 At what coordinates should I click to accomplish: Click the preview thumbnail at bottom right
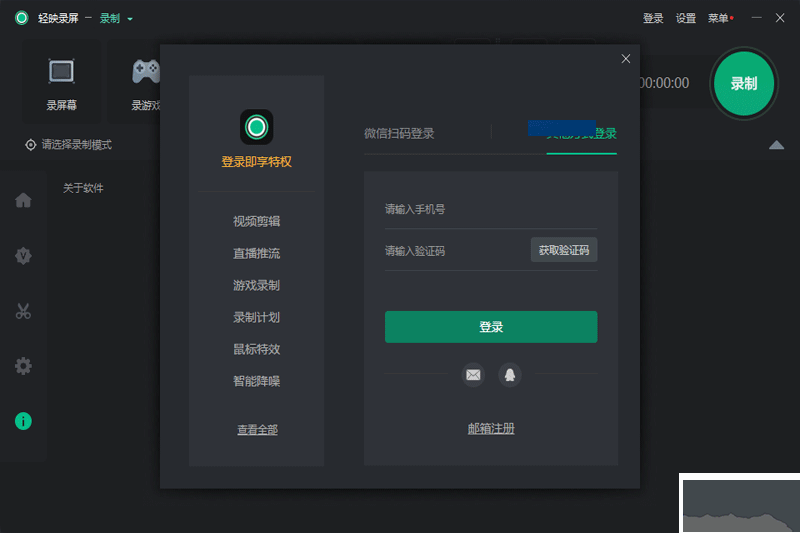pos(740,504)
